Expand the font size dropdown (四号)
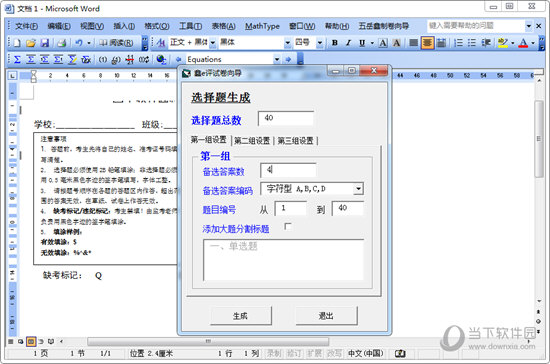This screenshot has width=550, height=364. (x=320, y=43)
